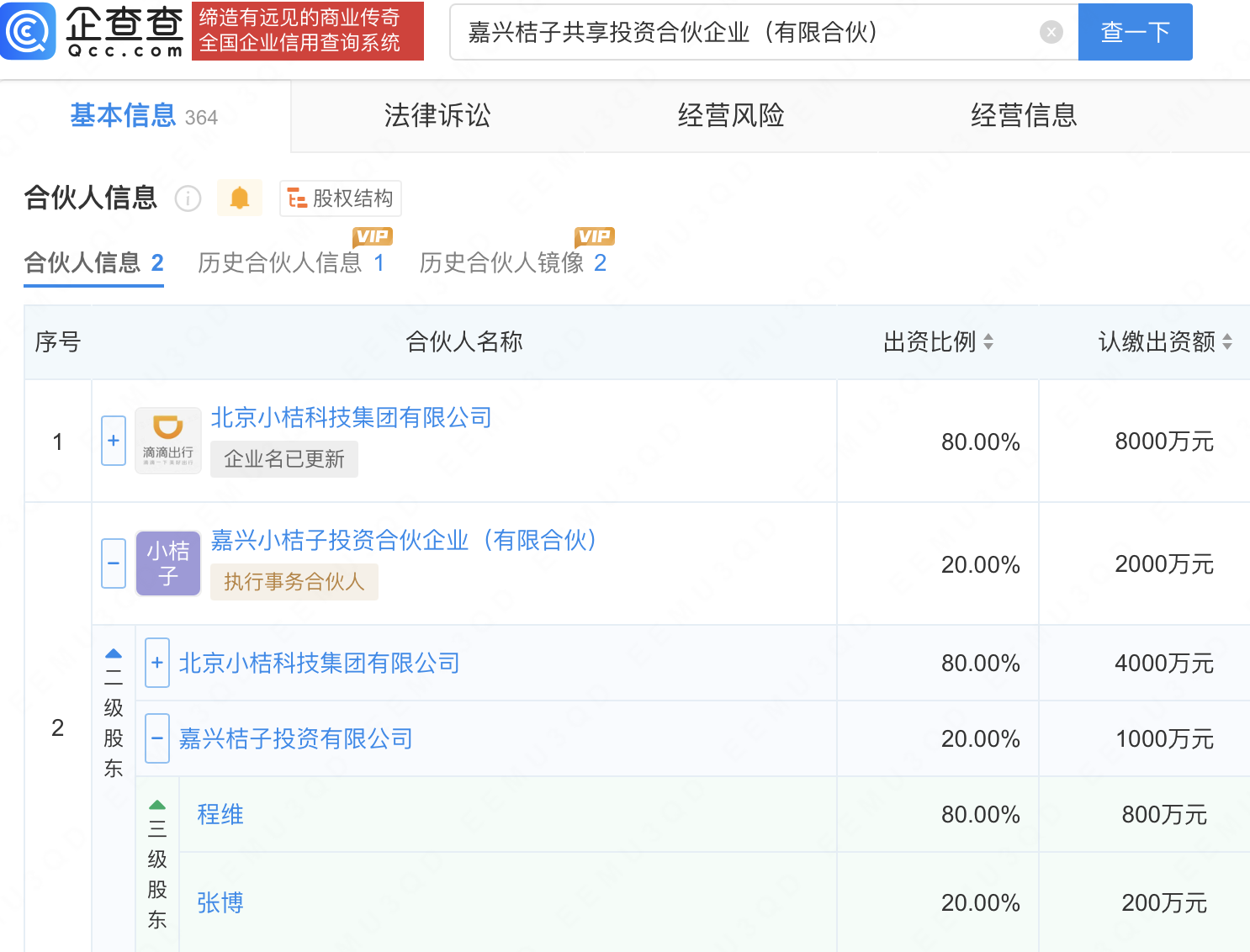Collapse the 三级股东 section arrow
The height and width of the screenshot is (952, 1250).
pos(157,805)
